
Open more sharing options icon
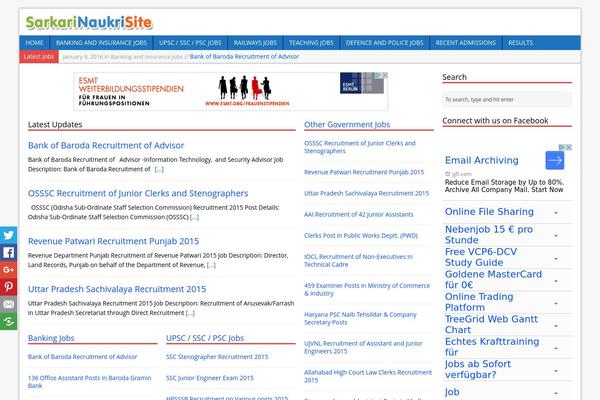[x=8, y=322]
